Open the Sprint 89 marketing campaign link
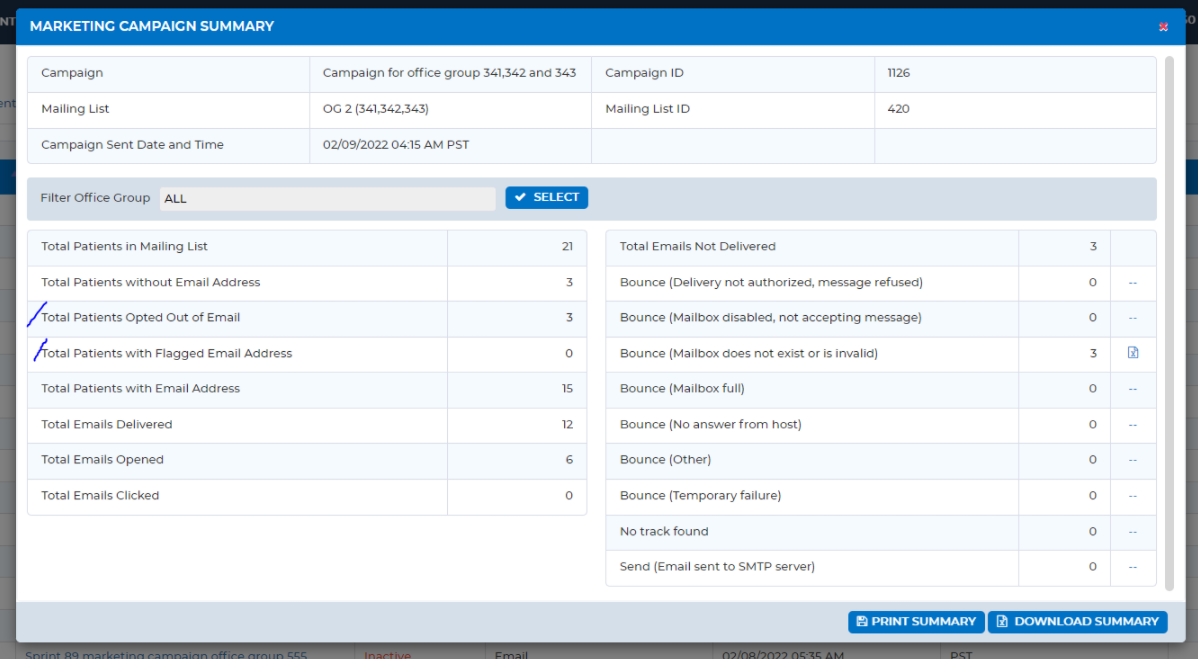 coord(166,654)
